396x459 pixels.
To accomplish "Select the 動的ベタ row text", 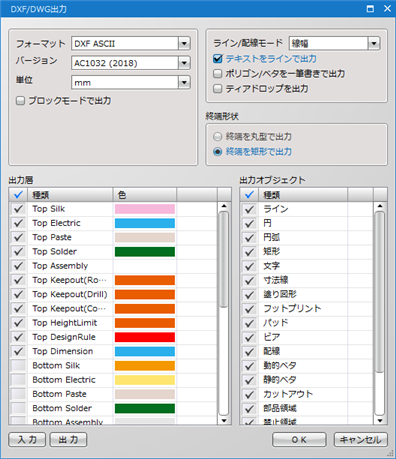I will coord(280,366).
